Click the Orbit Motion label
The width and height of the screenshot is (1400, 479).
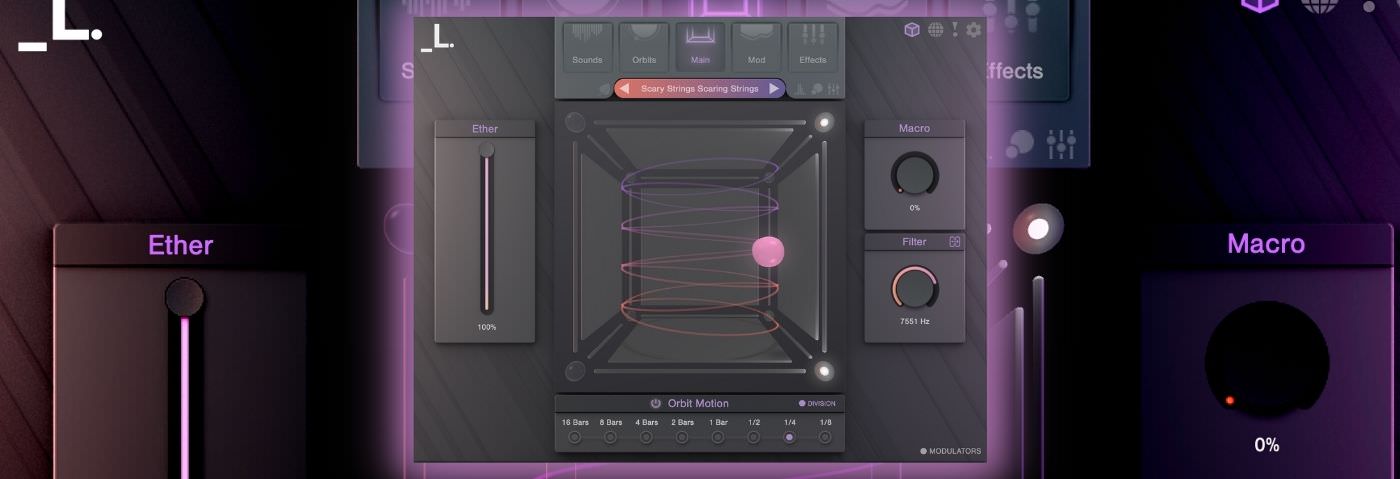point(698,404)
